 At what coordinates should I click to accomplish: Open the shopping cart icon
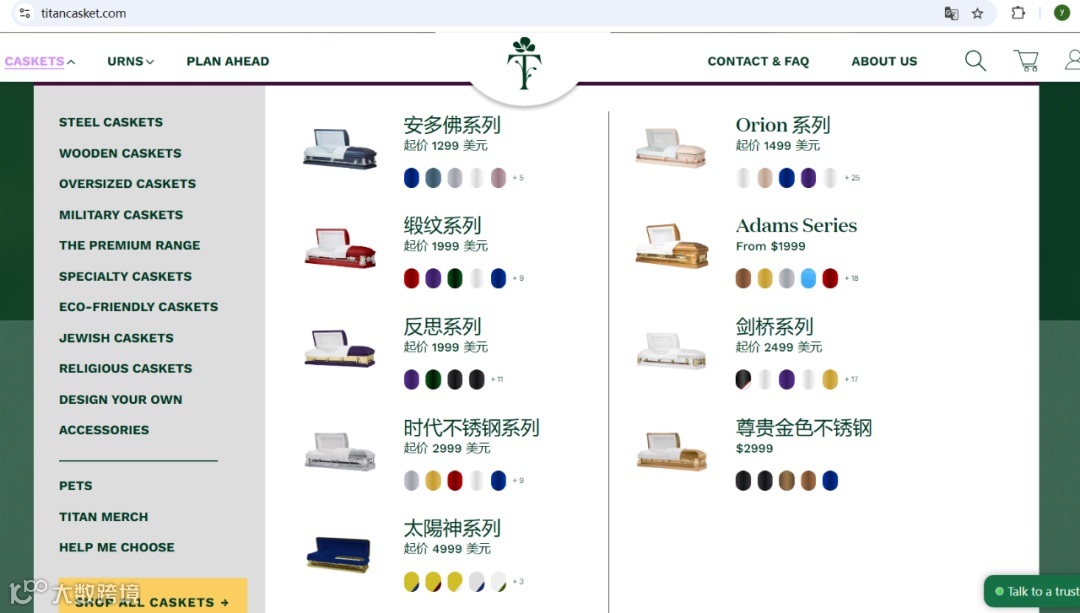1026,61
